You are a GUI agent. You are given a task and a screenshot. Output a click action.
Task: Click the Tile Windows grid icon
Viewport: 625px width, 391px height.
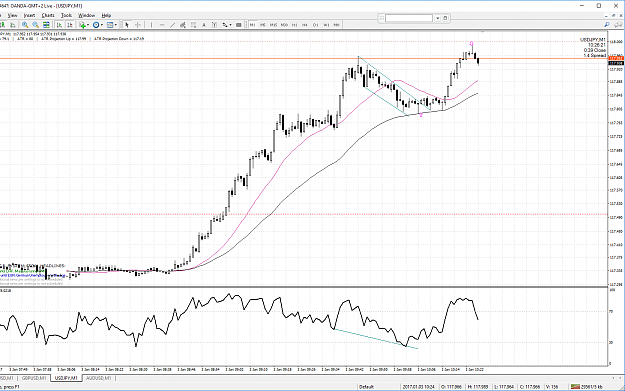coord(46,25)
